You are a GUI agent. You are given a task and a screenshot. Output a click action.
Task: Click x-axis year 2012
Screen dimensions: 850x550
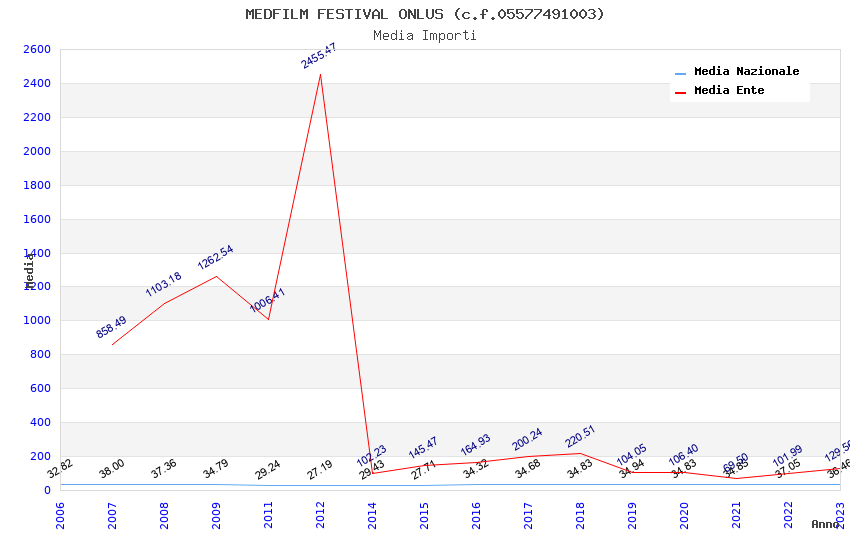pyautogui.click(x=320, y=515)
